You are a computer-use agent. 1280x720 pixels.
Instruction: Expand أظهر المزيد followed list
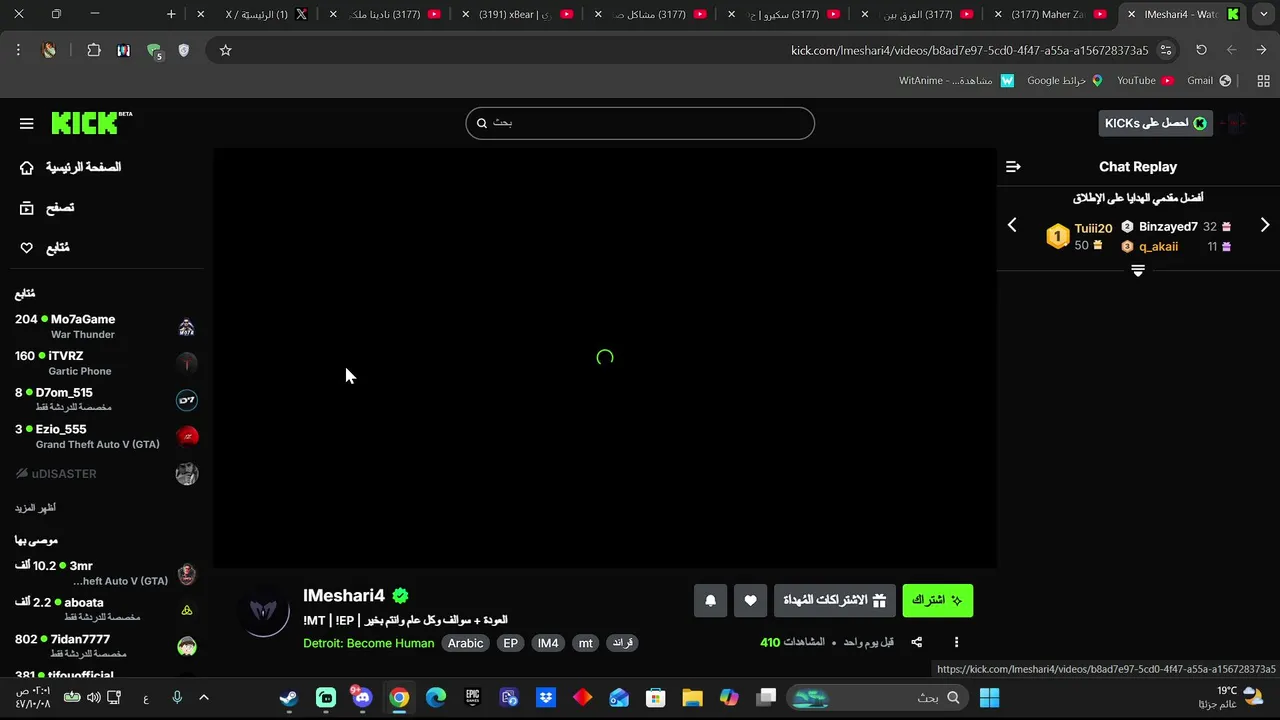click(x=35, y=508)
